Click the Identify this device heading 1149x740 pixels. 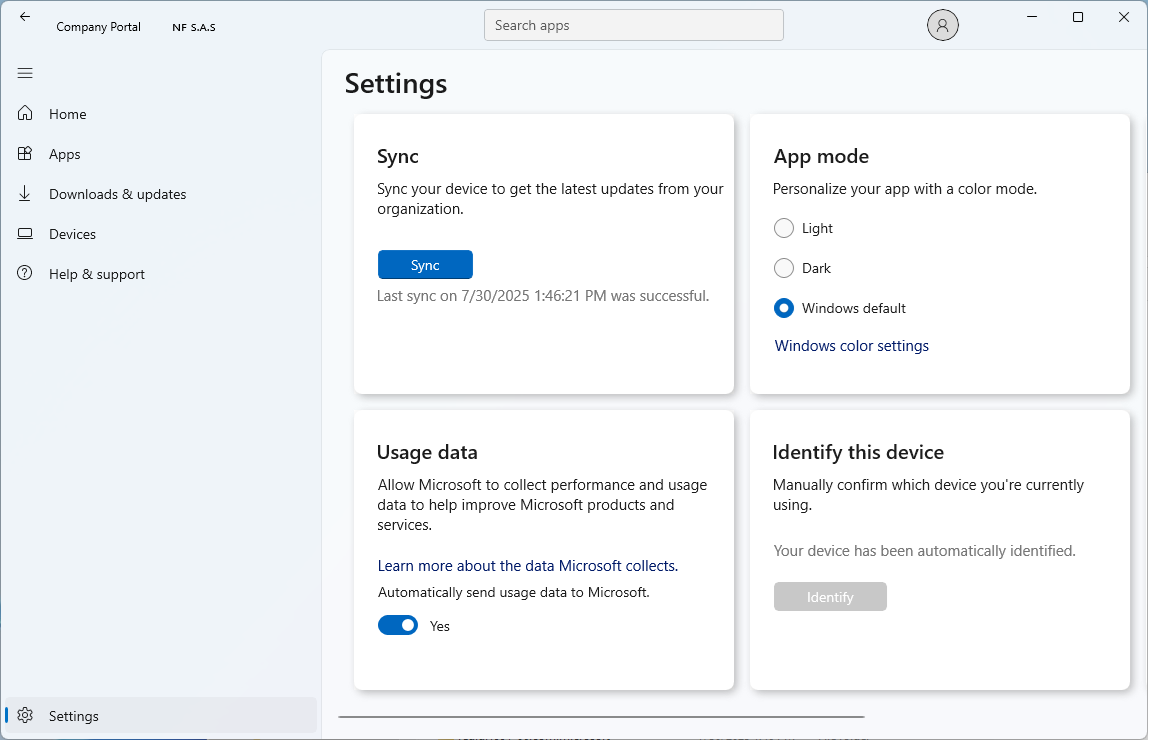click(x=858, y=452)
